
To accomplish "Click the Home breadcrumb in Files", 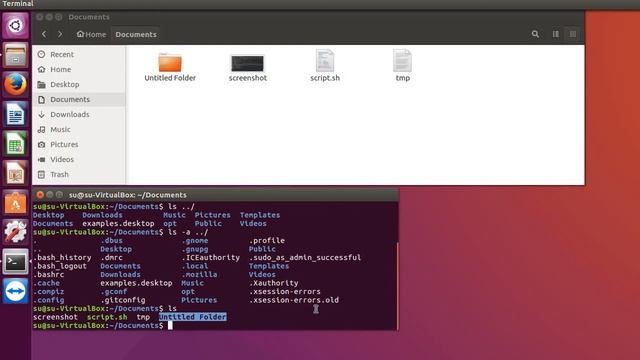I will coord(91,34).
